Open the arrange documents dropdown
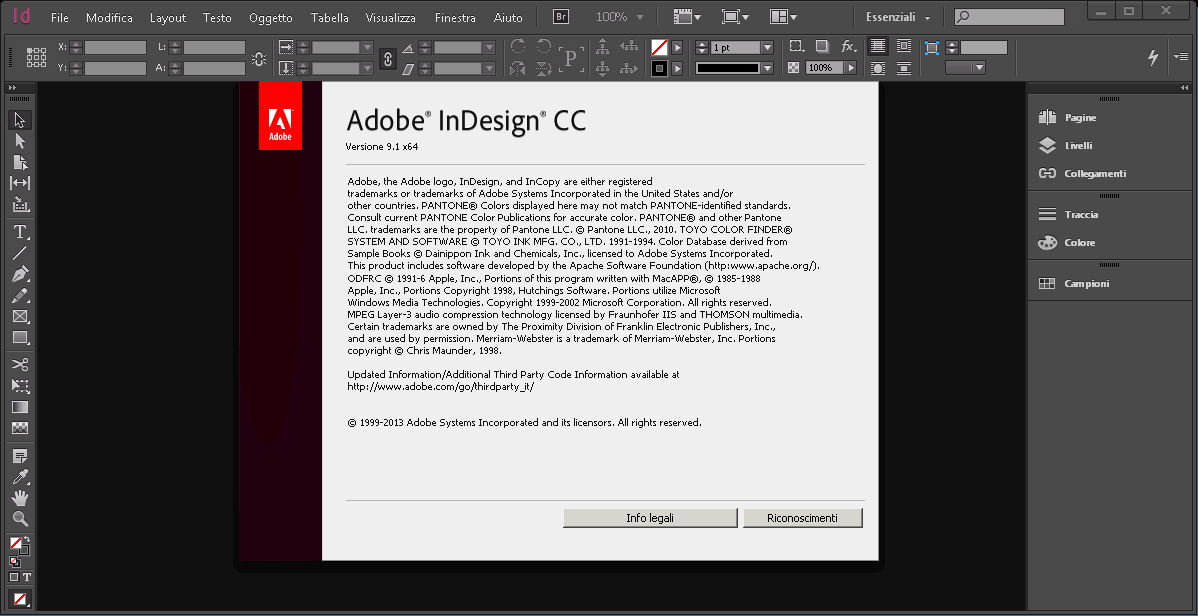The image size is (1198, 616). coord(783,17)
